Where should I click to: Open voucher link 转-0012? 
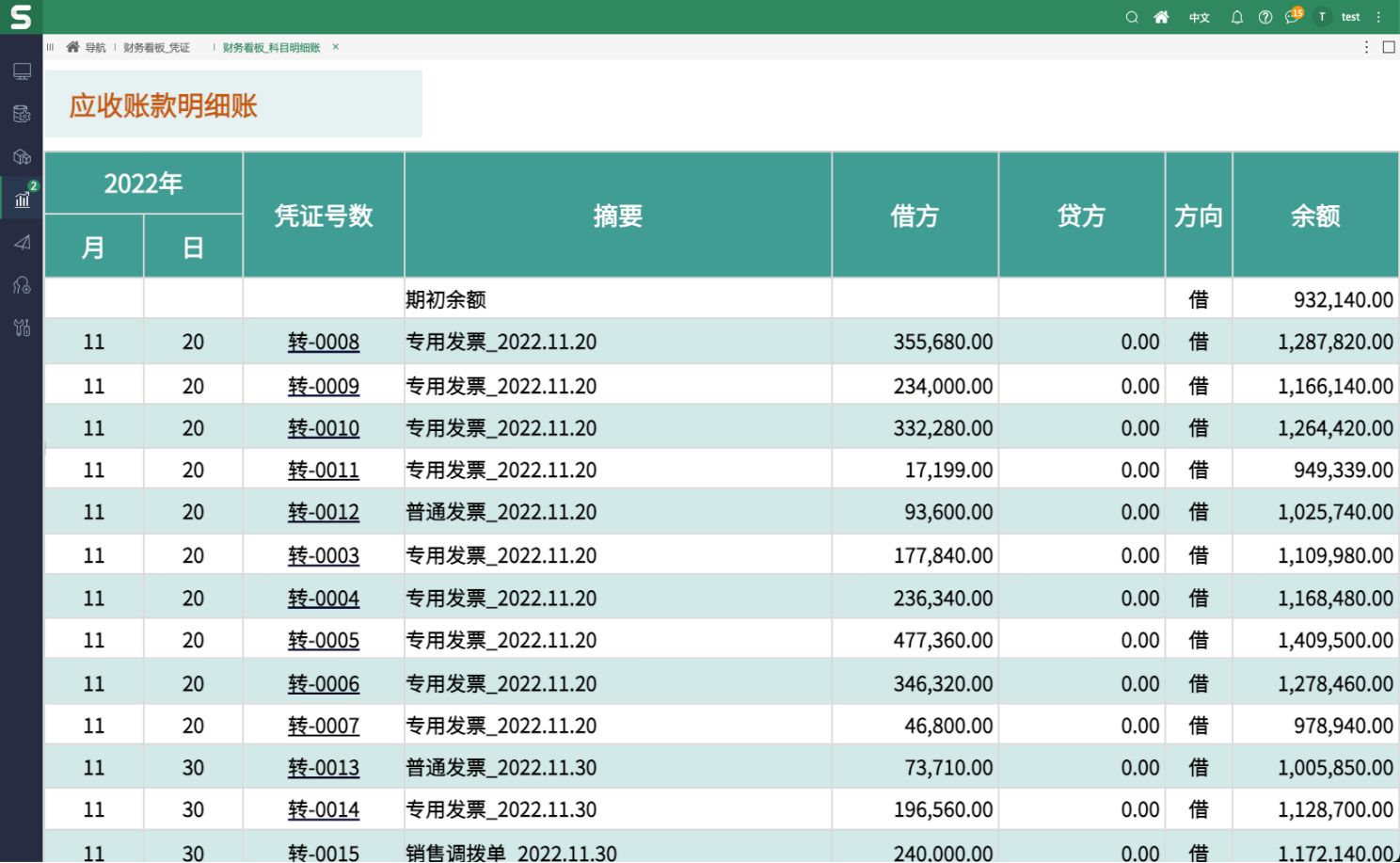(x=324, y=513)
